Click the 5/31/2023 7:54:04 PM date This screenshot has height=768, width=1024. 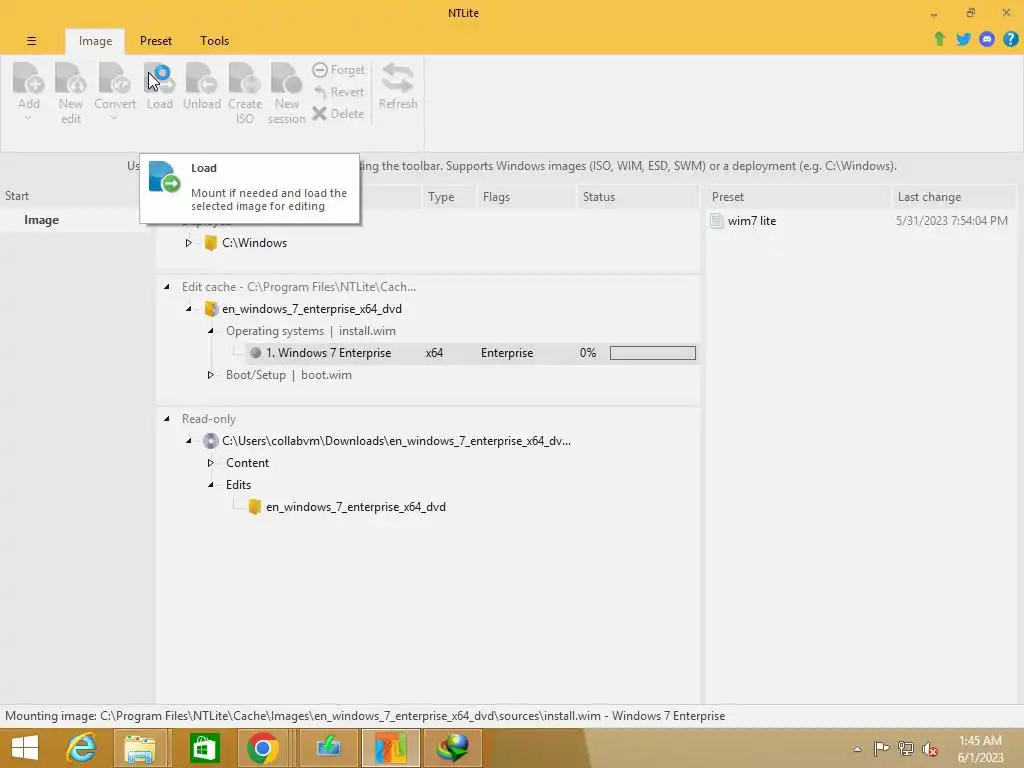952,221
